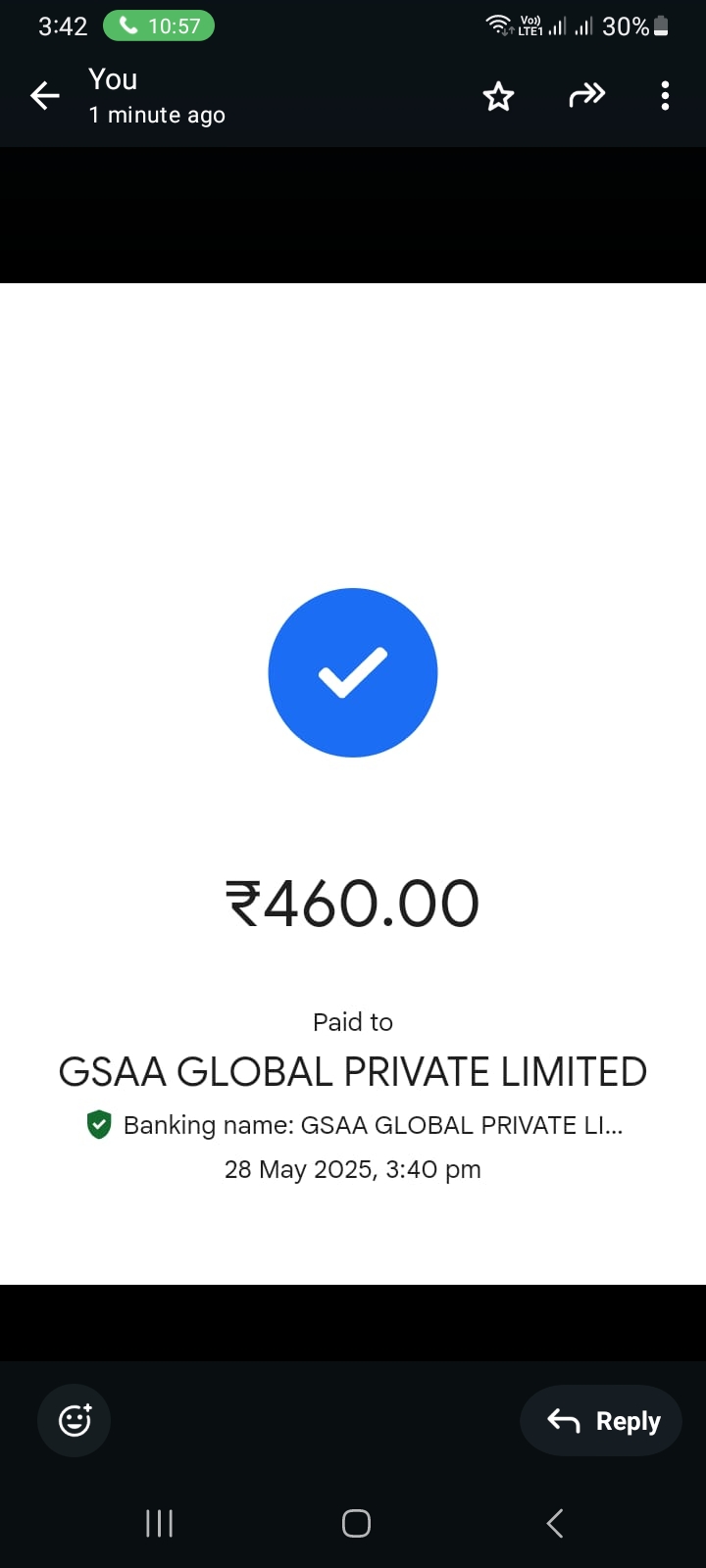This screenshot has width=706, height=1568.
Task: Open the ongoing call timer pill
Action: click(159, 26)
